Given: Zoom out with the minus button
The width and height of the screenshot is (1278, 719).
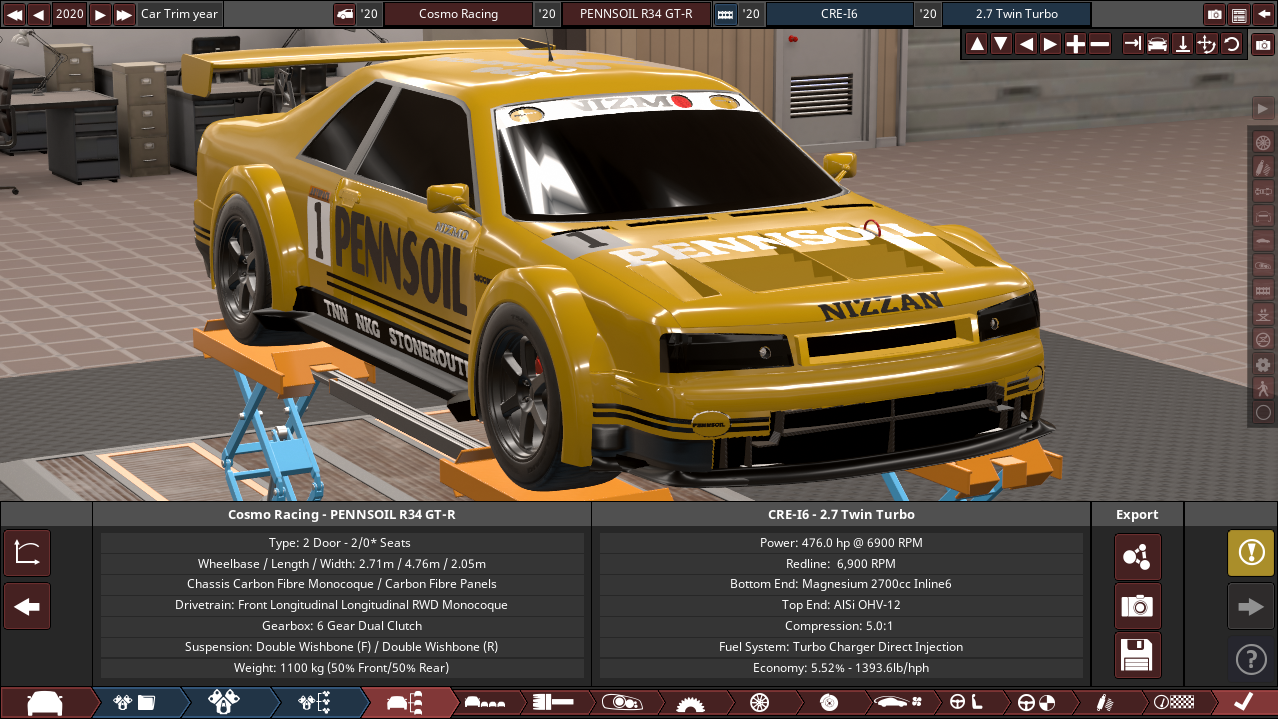Looking at the screenshot, I should click(1100, 44).
